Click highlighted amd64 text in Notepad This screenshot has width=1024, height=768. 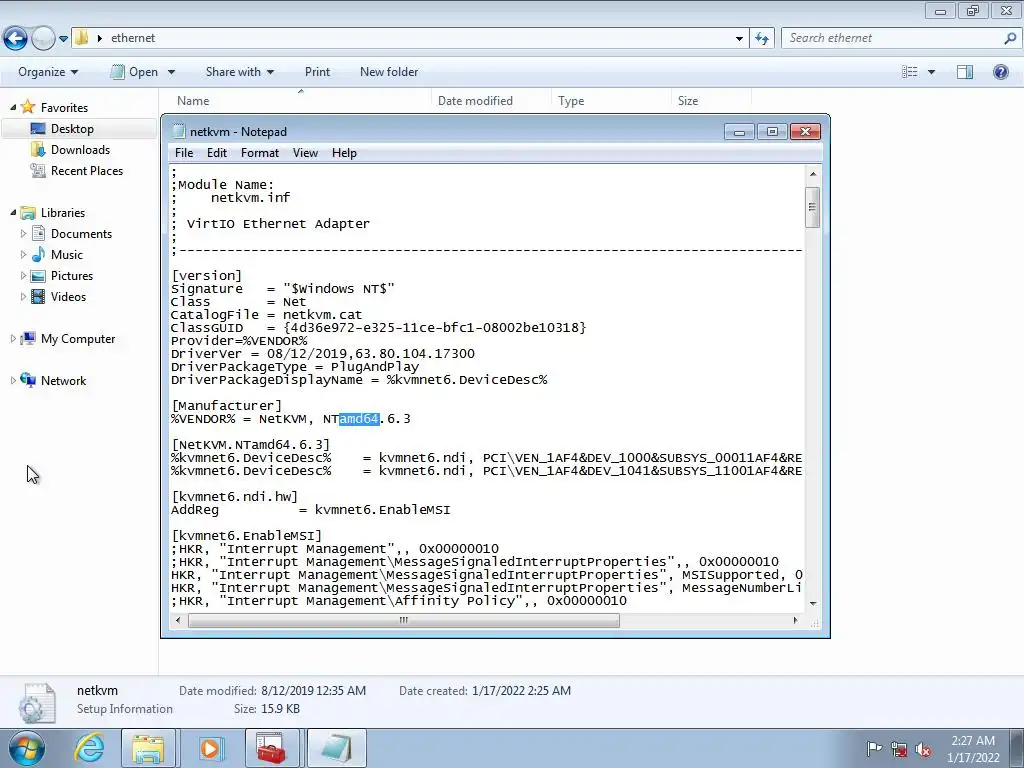point(359,419)
